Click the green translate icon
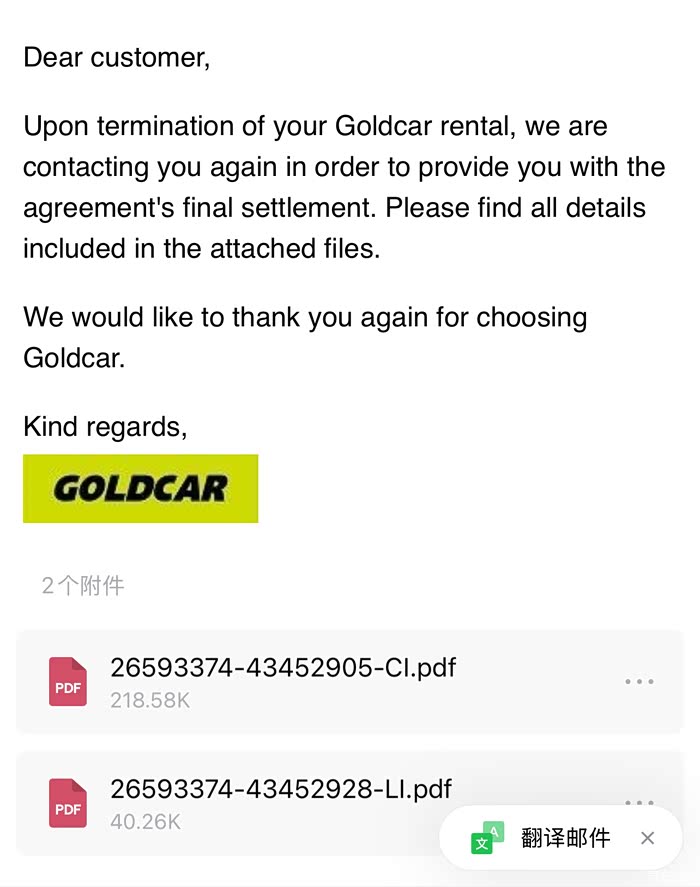The image size is (700, 887). click(487, 838)
